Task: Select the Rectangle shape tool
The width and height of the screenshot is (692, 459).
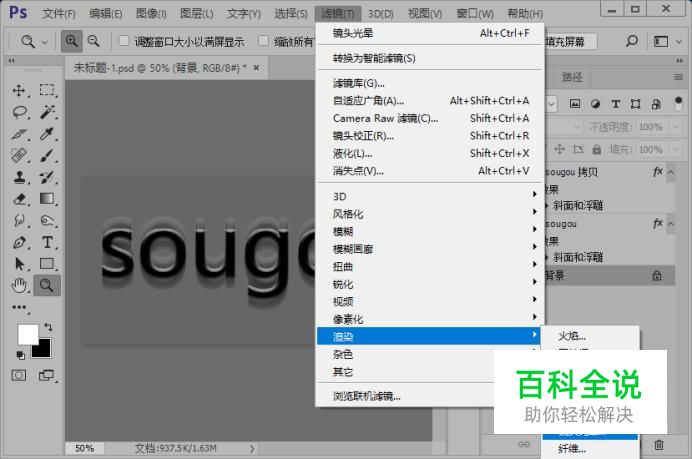Action: click(47, 264)
